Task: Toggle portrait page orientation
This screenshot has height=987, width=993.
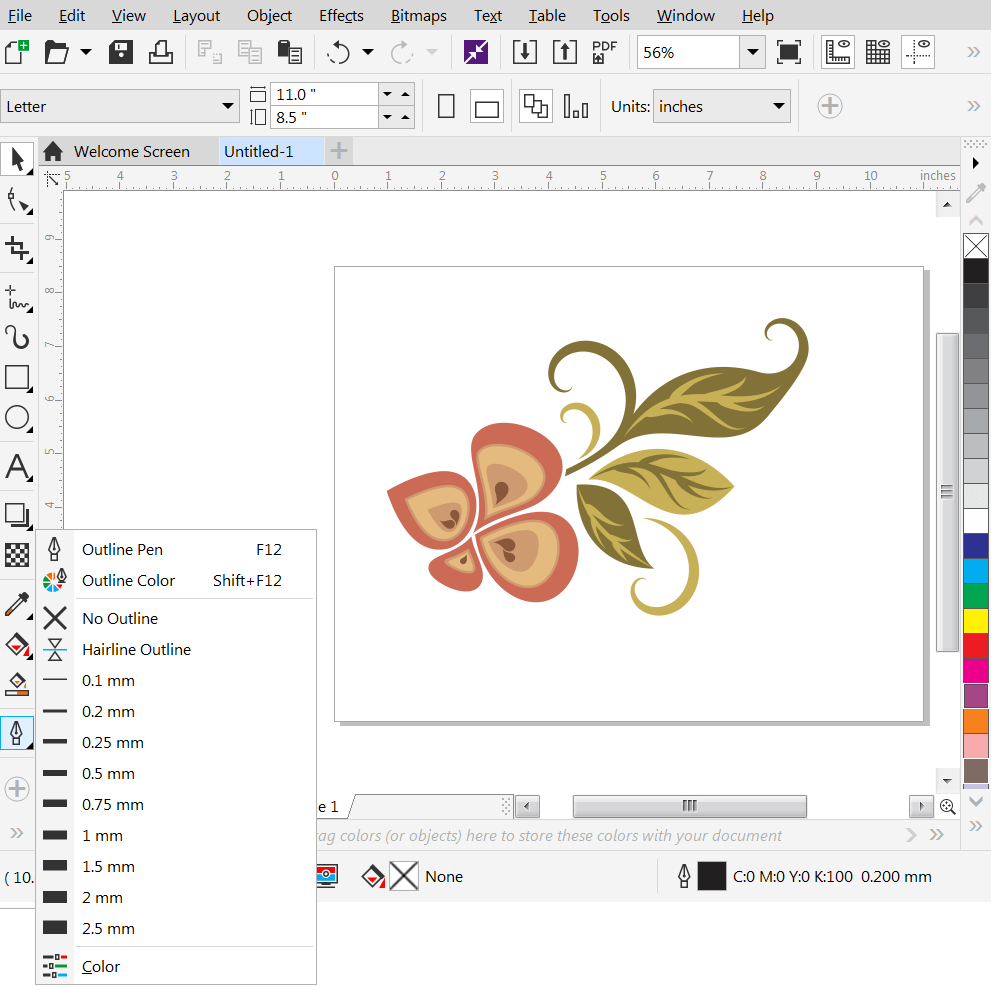Action: pyautogui.click(x=447, y=107)
